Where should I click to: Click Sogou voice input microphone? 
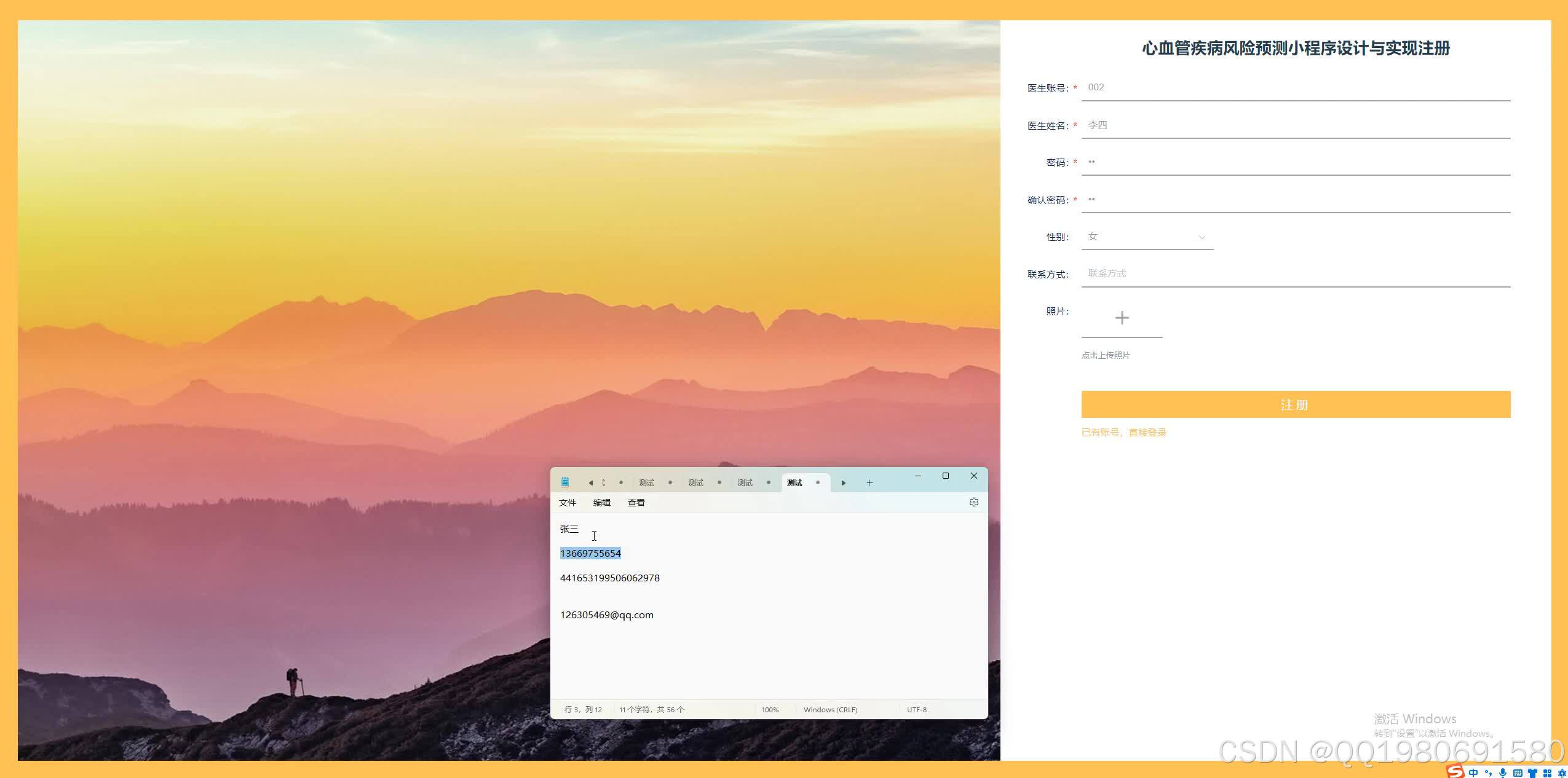point(1503,773)
